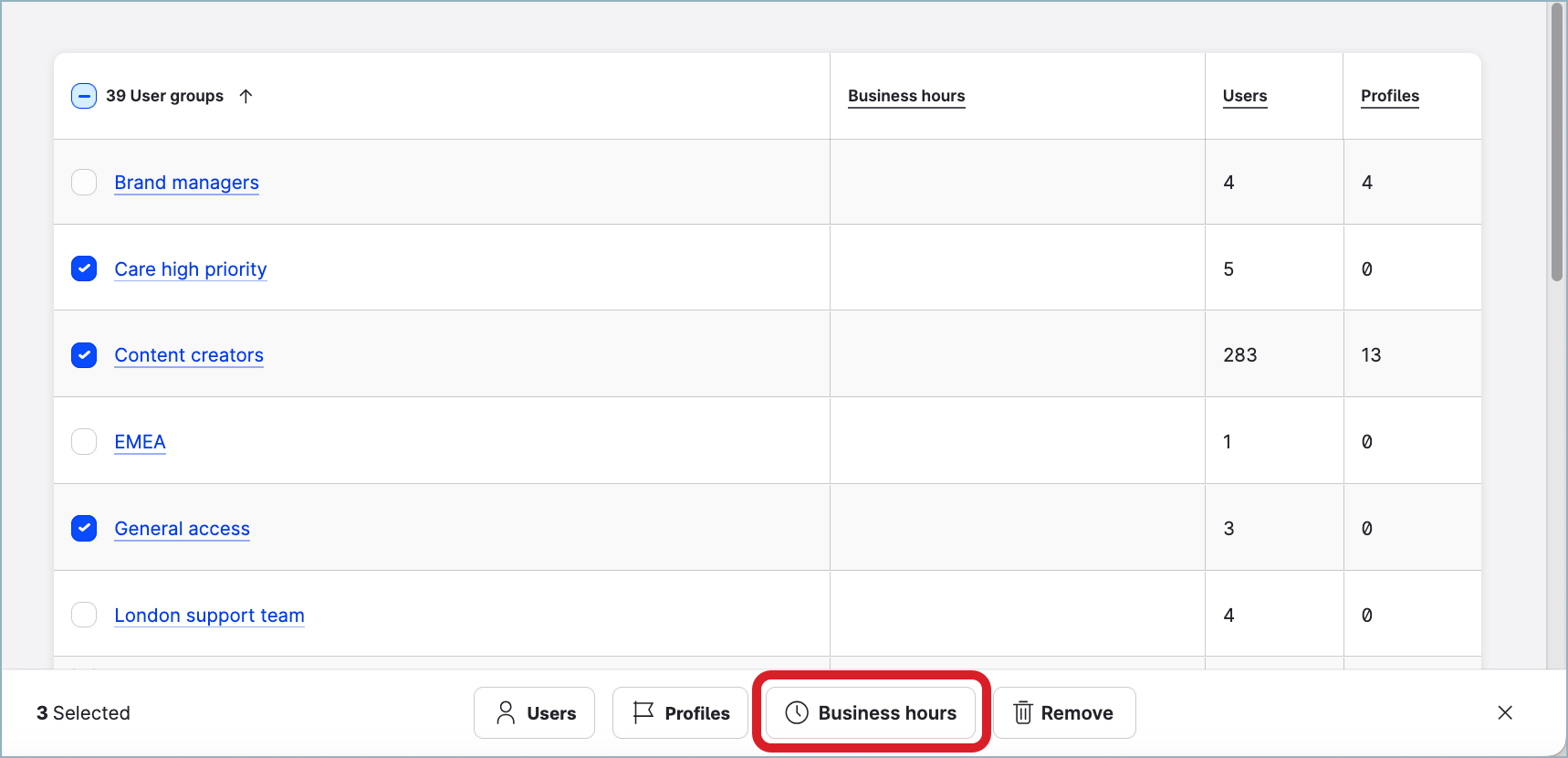Uncheck the Content creators checkbox
The width and height of the screenshot is (1568, 758).
(84, 355)
